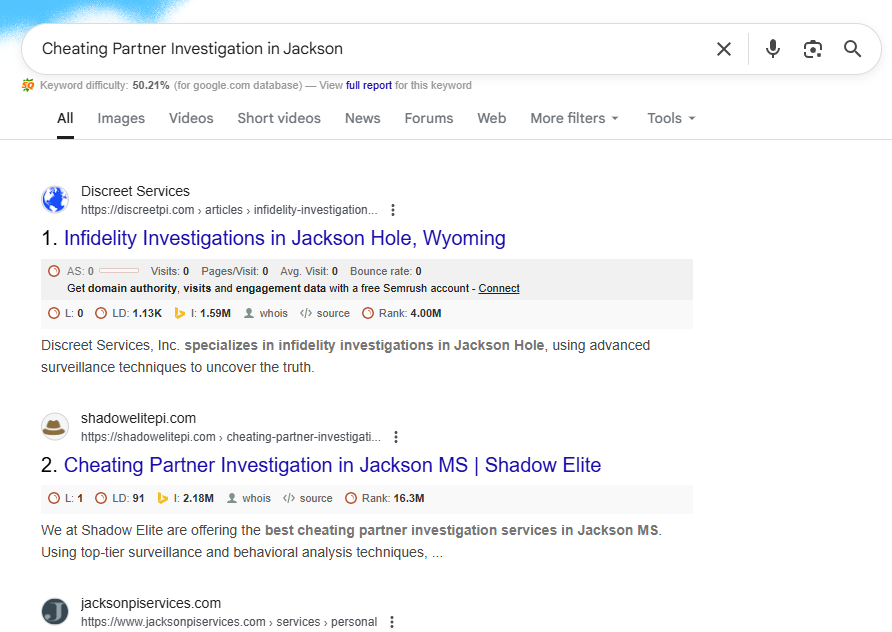View the full report keyword link
This screenshot has height=632, width=892.
click(369, 86)
